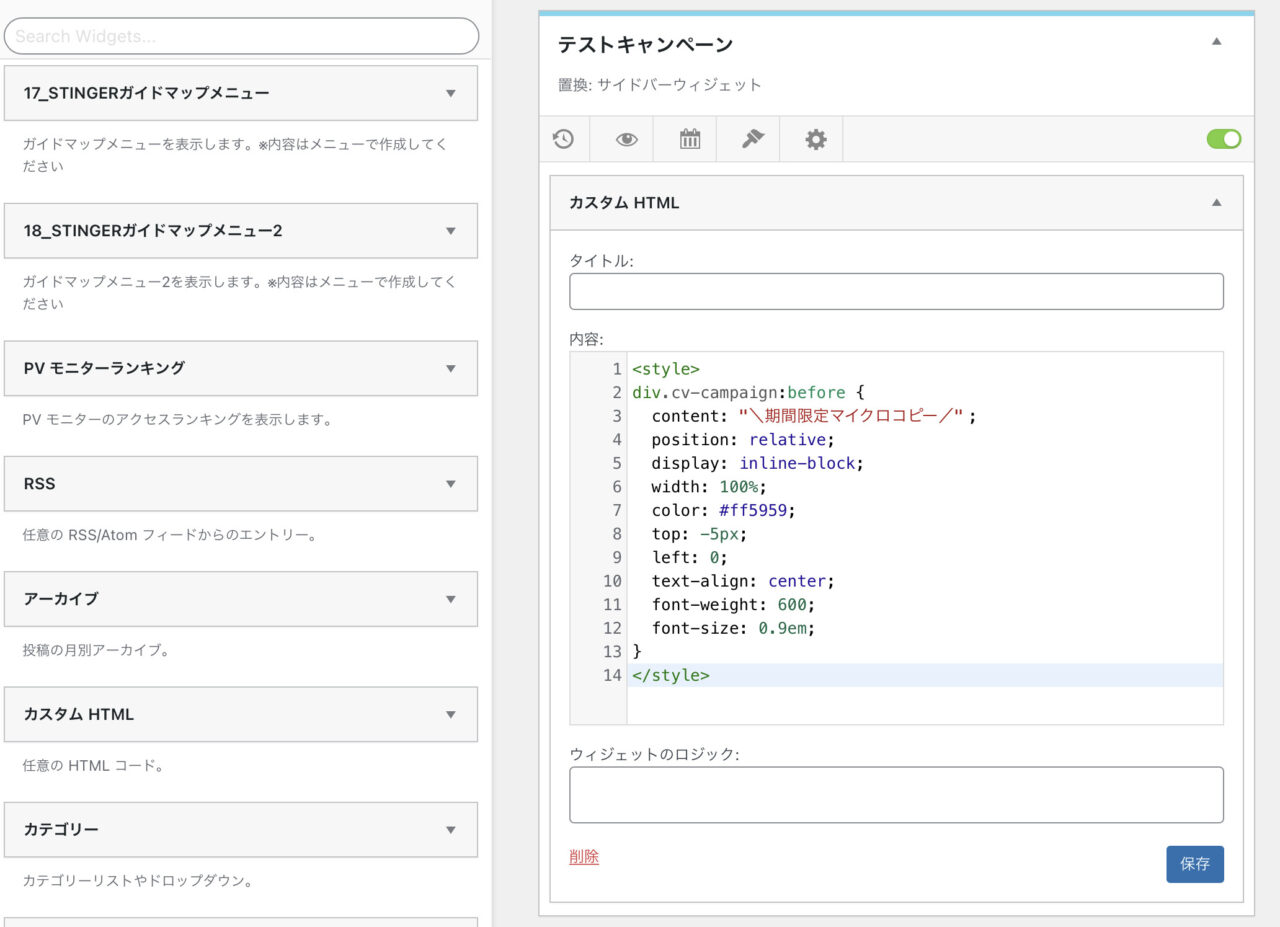
Task: Click the タイトル text input
Action: (x=896, y=291)
